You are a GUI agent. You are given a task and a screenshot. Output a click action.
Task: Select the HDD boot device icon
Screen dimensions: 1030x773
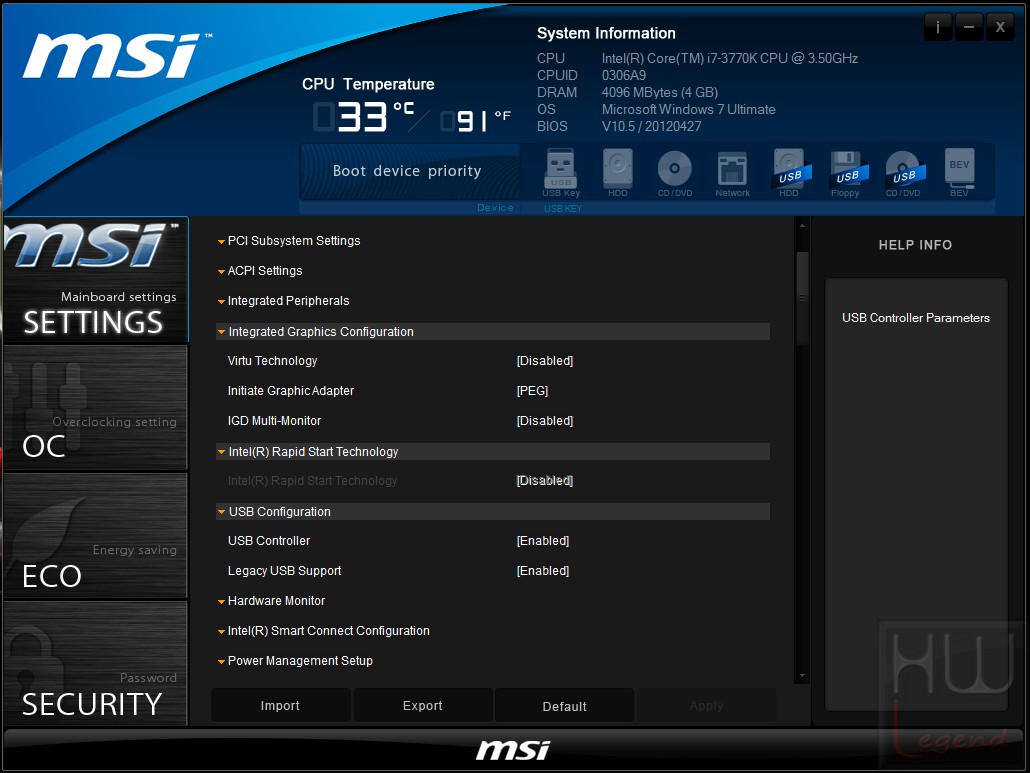point(617,173)
